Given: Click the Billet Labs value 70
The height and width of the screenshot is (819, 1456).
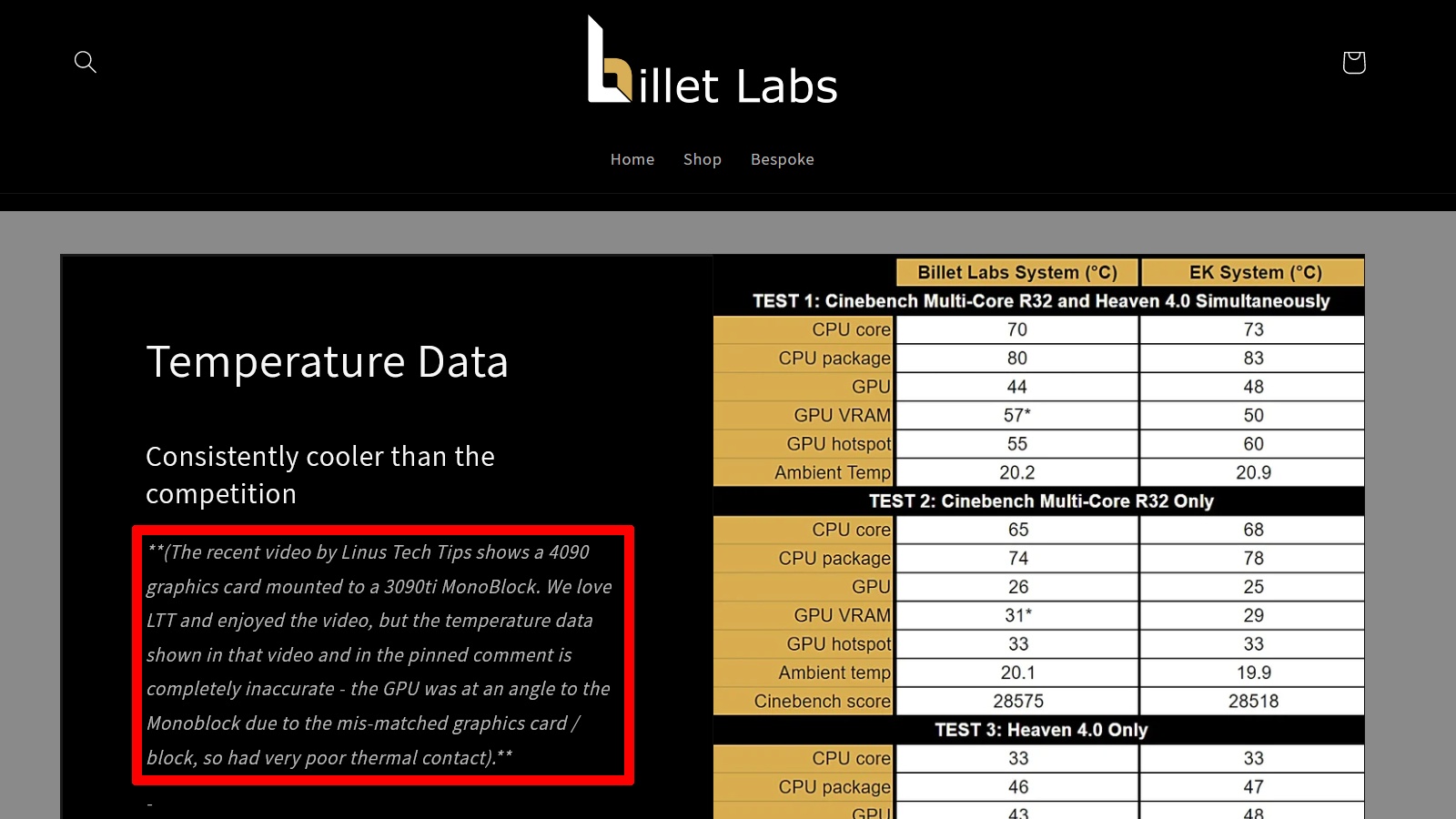Looking at the screenshot, I should 1017,329.
